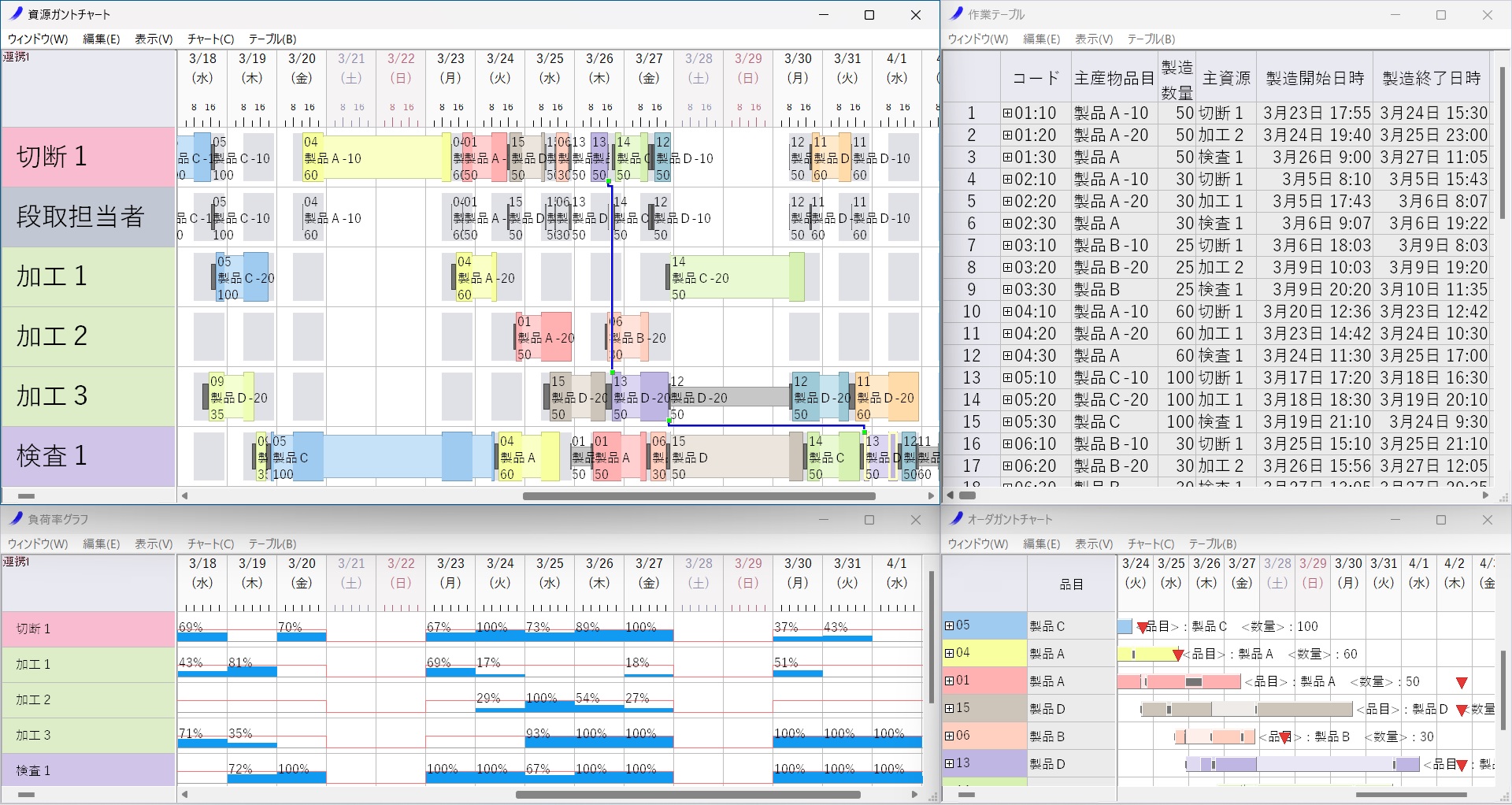Click the 資源ガントチャート window title icon
Image resolution: width=1512 pixels, height=805 pixels.
click(x=16, y=13)
